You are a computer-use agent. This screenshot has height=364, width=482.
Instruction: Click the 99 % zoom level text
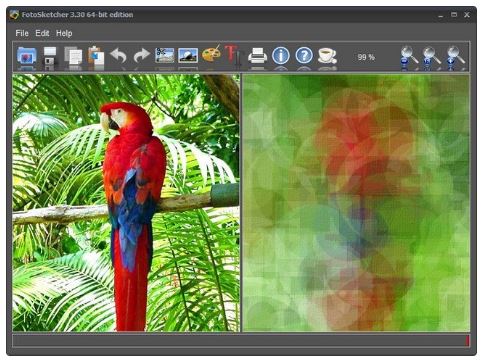pyautogui.click(x=366, y=57)
